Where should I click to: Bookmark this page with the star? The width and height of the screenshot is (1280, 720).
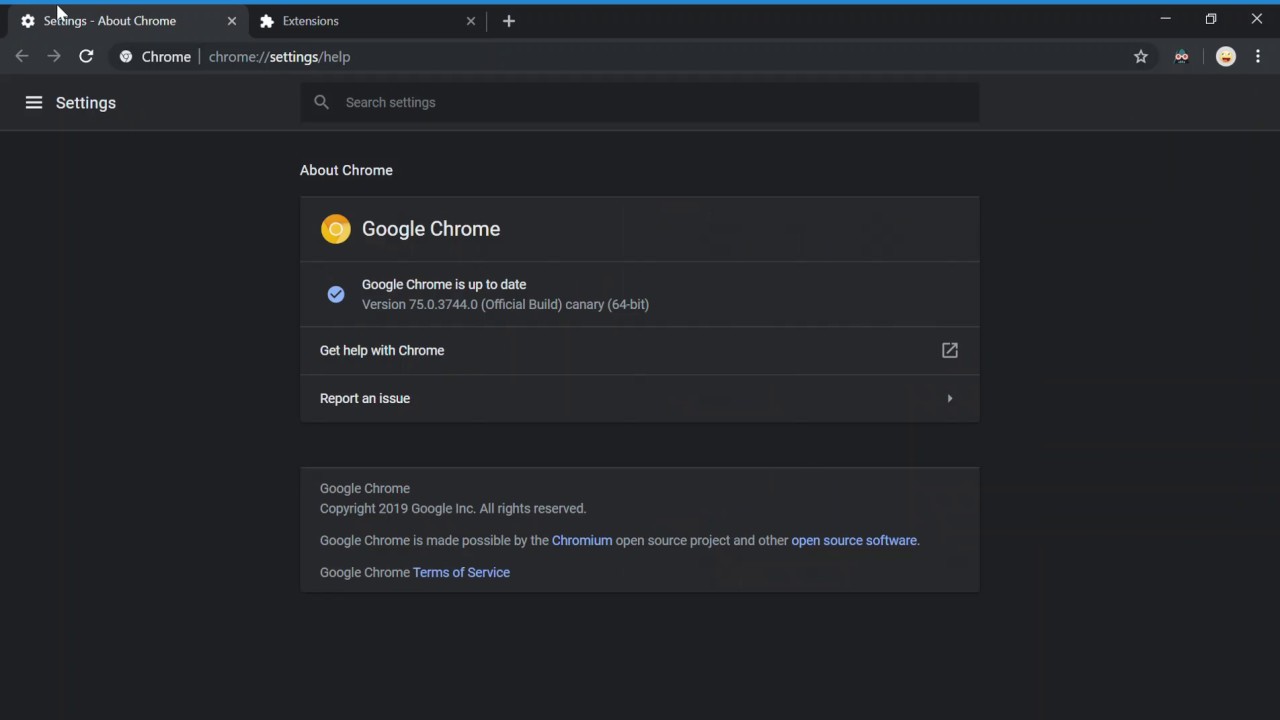pos(1141,57)
